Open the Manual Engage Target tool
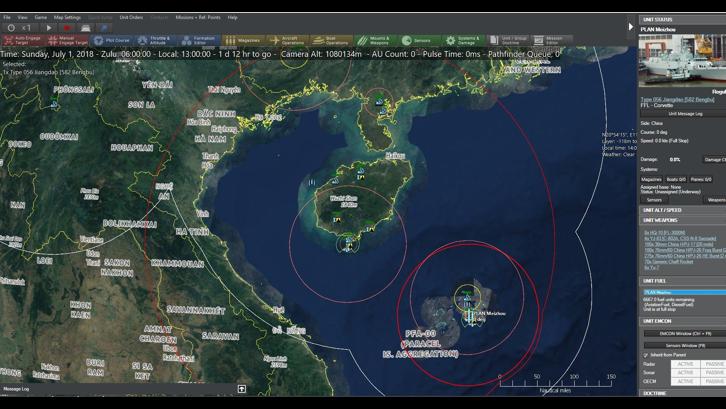Image resolution: width=726 pixels, height=409 pixels. click(68, 40)
